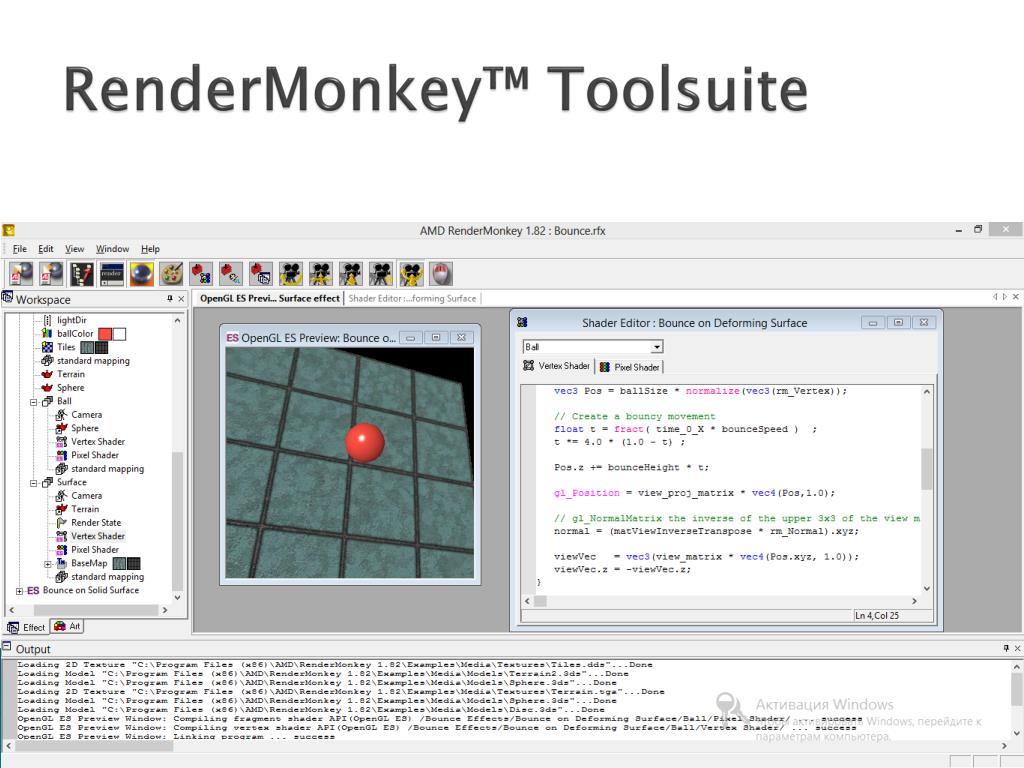Select the ES Bounce on Solid Surface effect
Image resolution: width=1024 pixels, height=768 pixels.
coord(91,590)
